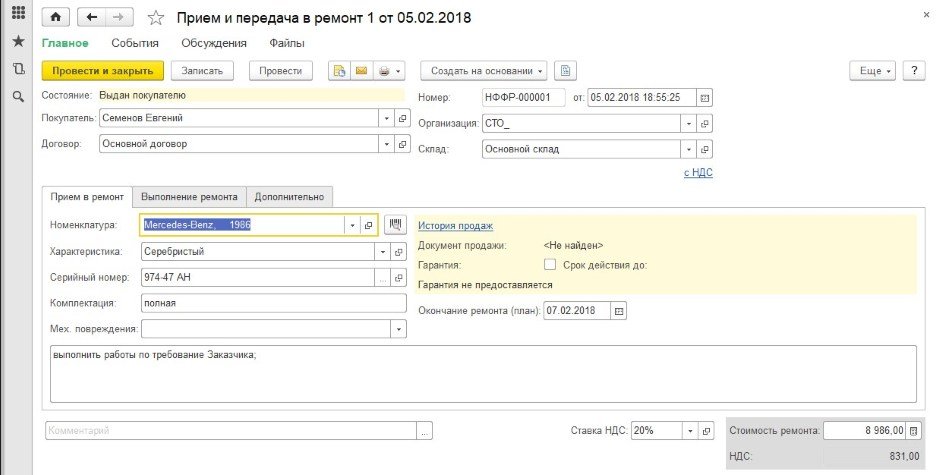Focus the Стоимость ремонта amount field

click(864, 430)
